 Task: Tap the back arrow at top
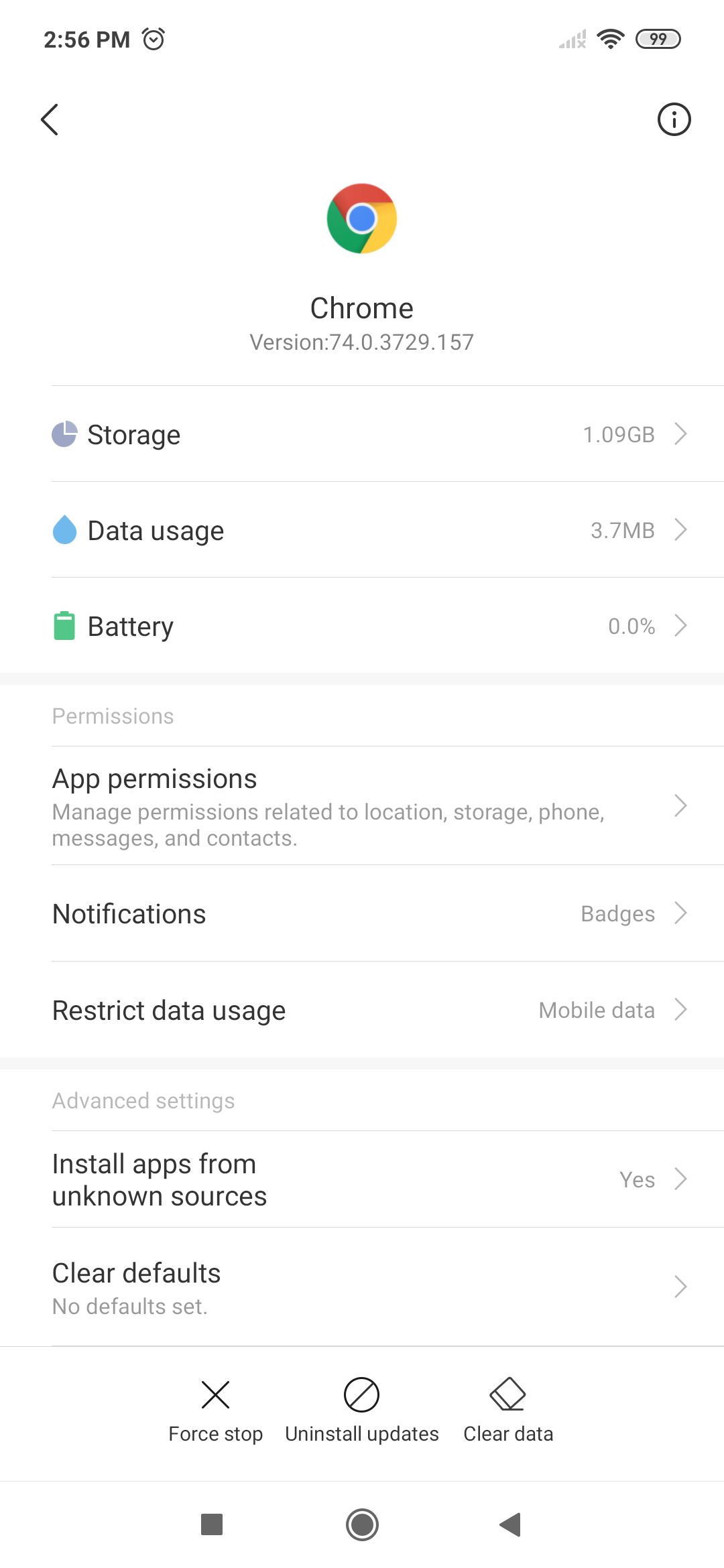coord(50,120)
